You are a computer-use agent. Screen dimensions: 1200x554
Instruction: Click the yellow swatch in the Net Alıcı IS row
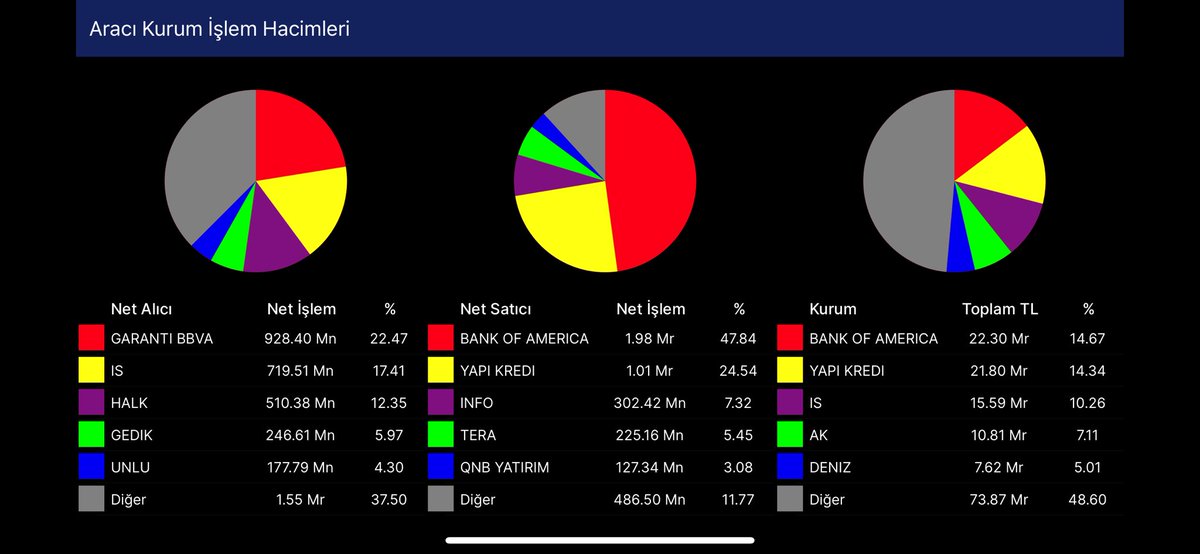pyautogui.click(x=91, y=370)
